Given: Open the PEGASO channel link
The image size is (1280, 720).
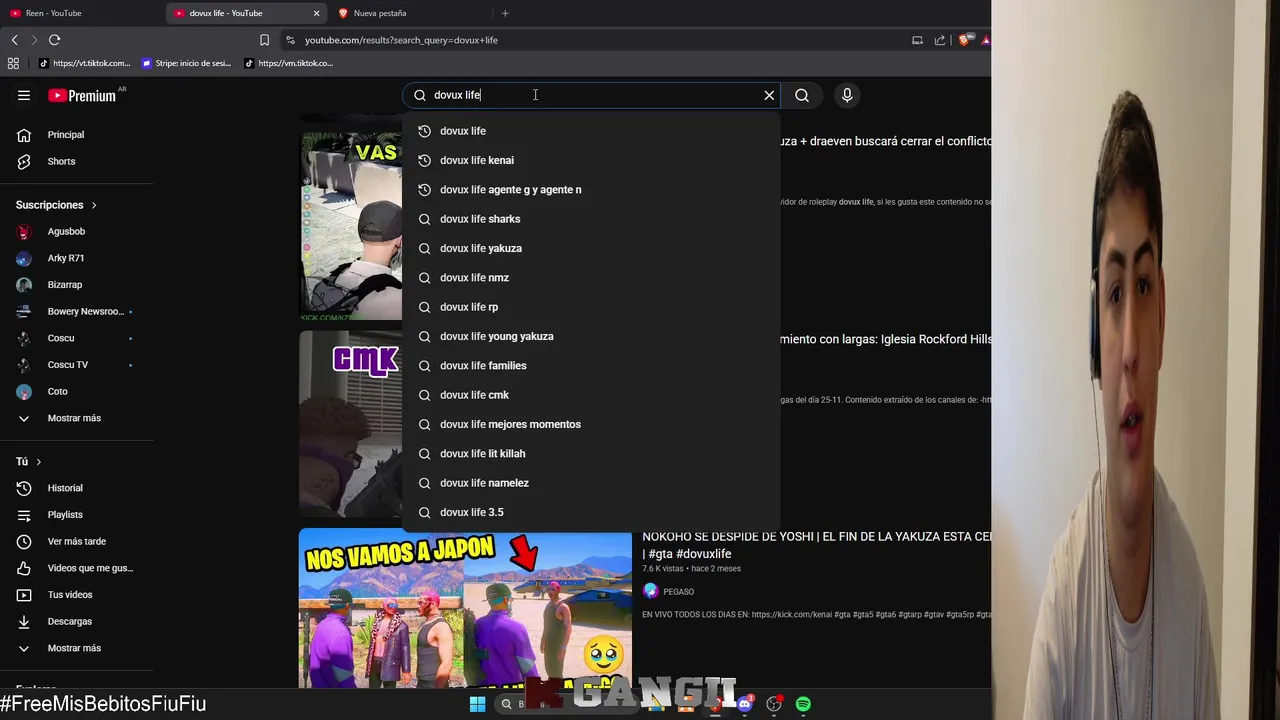Looking at the screenshot, I should (678, 591).
